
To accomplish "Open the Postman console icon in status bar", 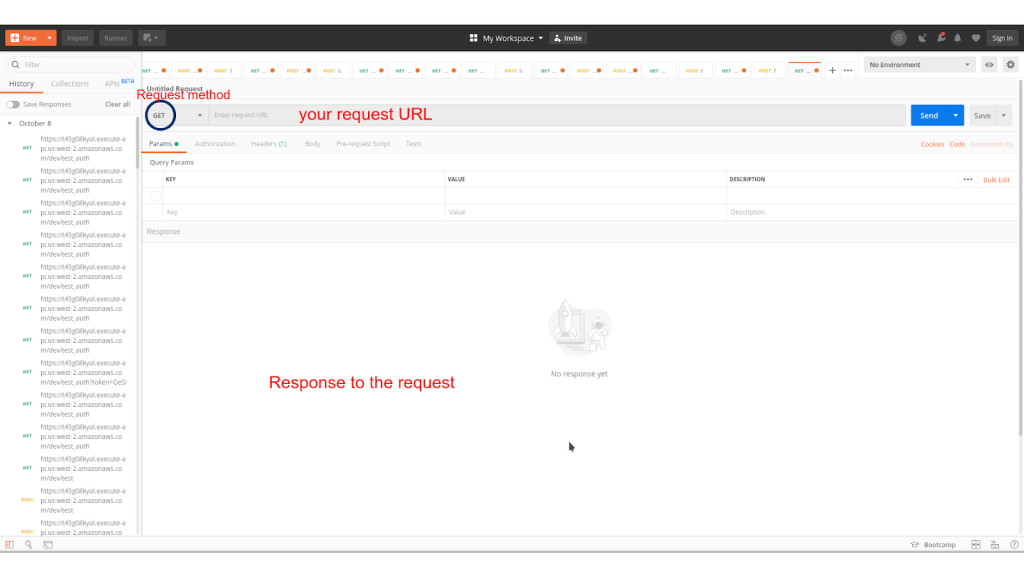I will tap(47, 544).
